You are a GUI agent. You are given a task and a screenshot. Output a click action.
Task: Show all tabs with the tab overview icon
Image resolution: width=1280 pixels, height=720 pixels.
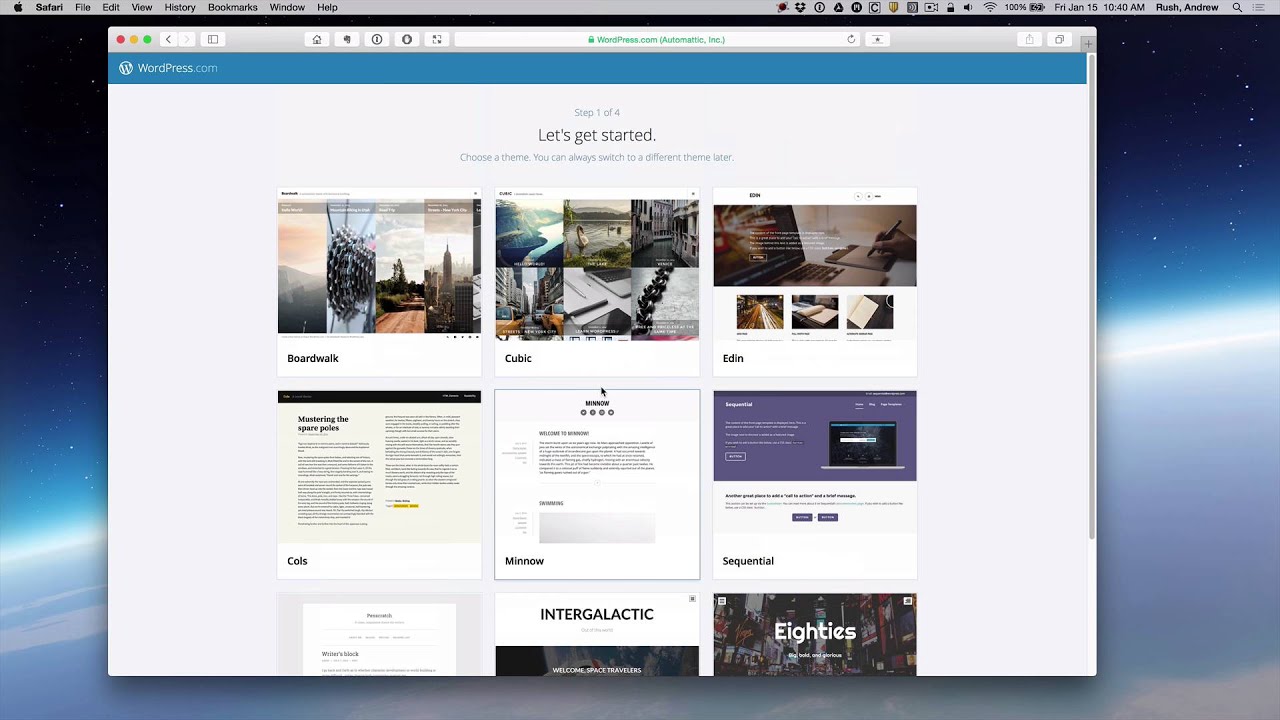pos(1059,39)
